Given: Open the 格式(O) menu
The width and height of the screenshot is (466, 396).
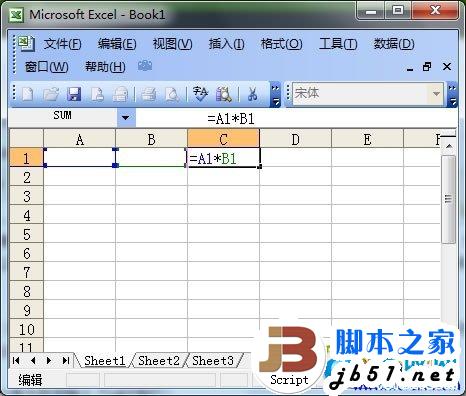Looking at the screenshot, I should [x=281, y=44].
